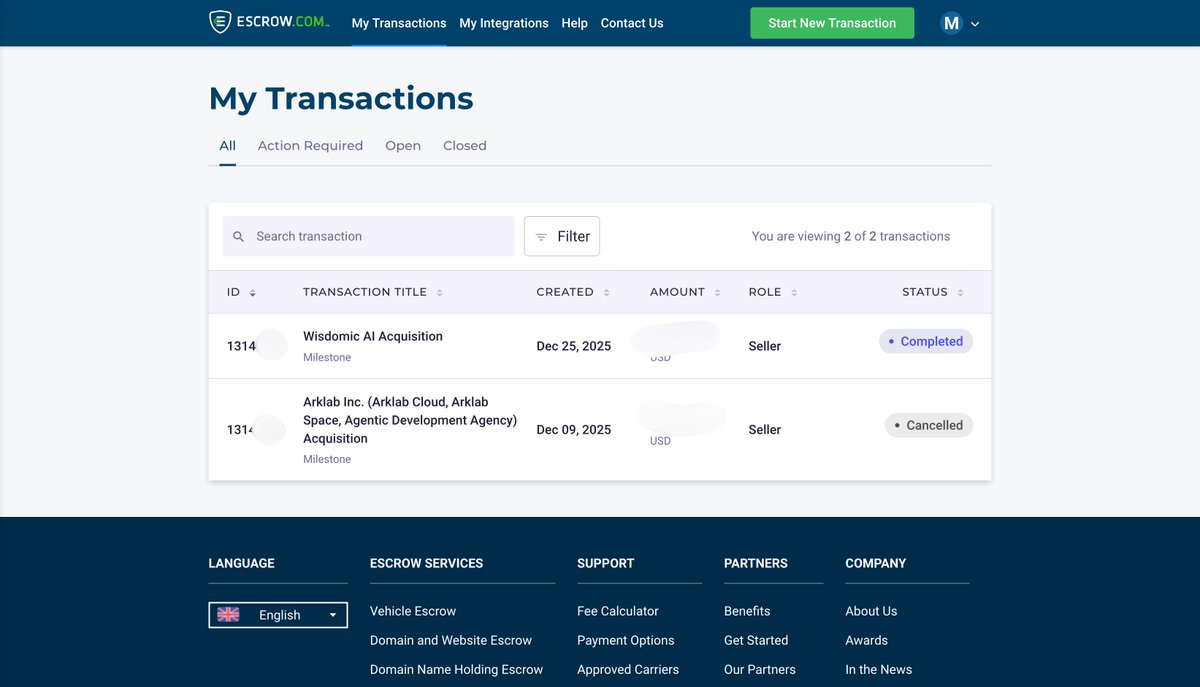This screenshot has height=687, width=1200.
Task: Open the Arklab Inc. Acquisition transaction
Action: (x=410, y=420)
